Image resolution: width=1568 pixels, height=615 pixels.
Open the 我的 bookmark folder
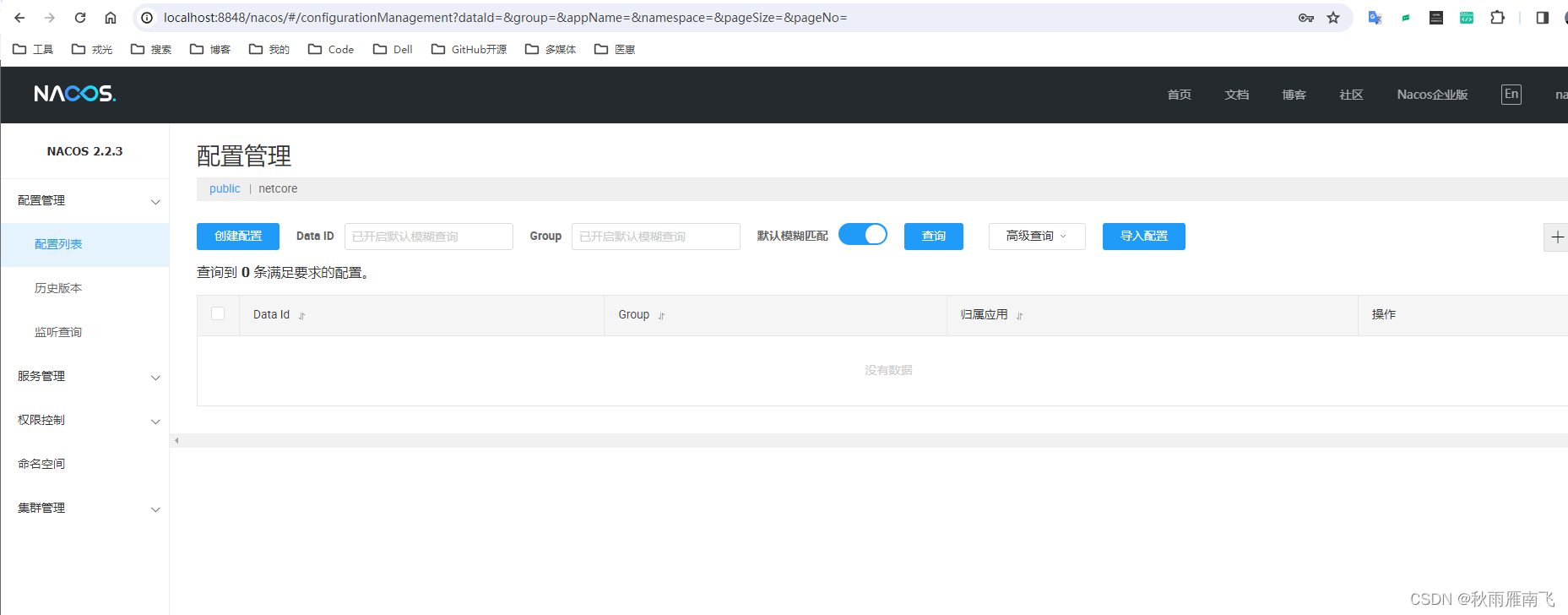(269, 50)
